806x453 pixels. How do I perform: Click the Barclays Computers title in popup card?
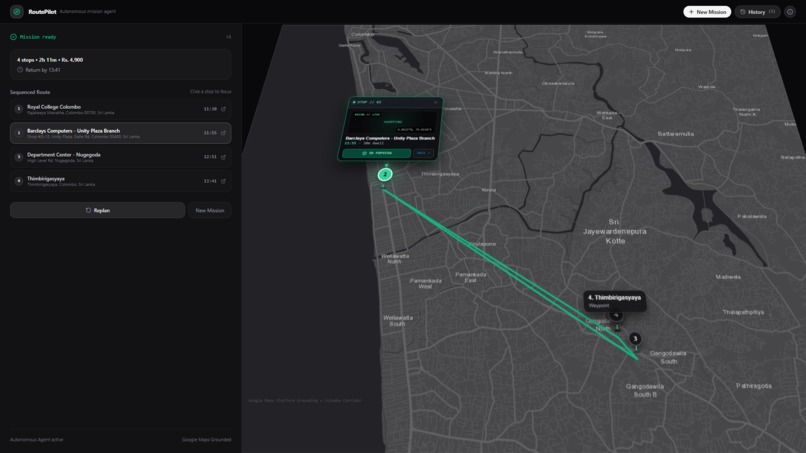click(390, 138)
